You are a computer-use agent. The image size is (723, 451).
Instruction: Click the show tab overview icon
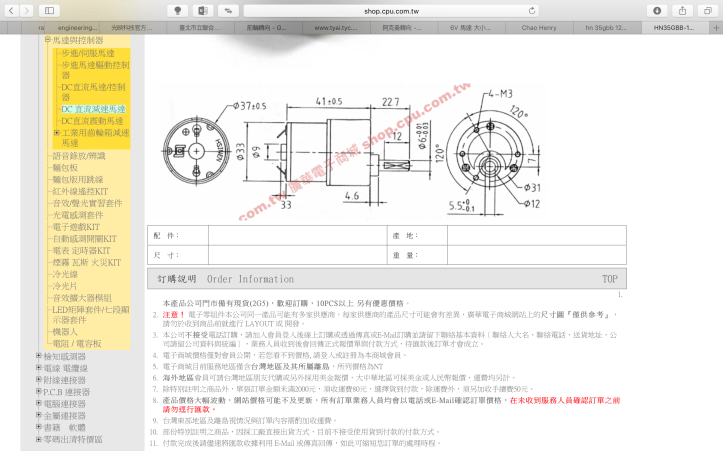706,9
